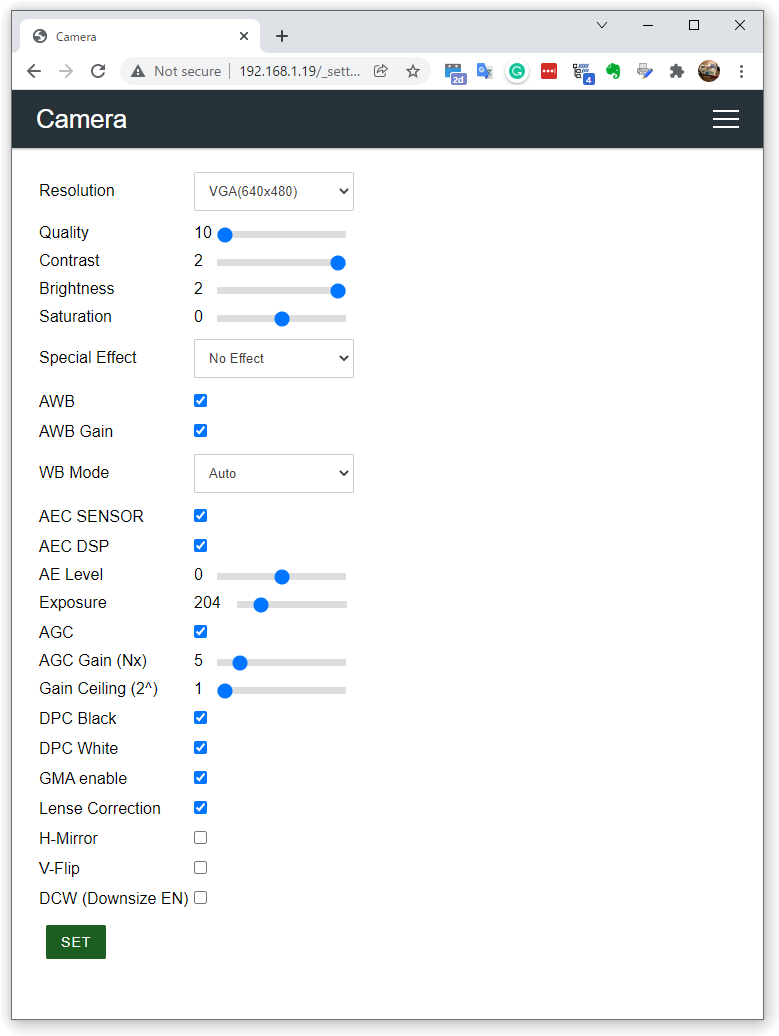Open the browser Extensions puzzle-piece menu
Image resolution: width=779 pixels, height=1036 pixels.
(677, 71)
